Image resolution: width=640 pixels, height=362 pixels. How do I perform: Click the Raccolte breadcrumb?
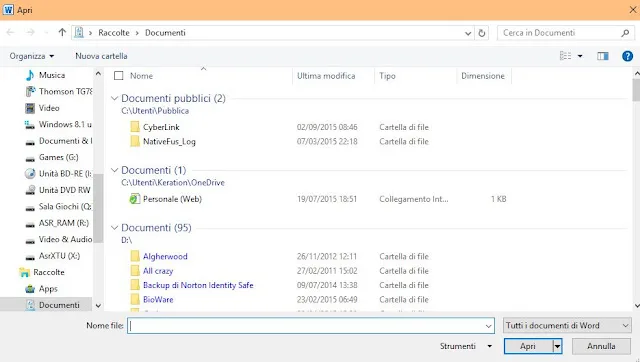113,33
